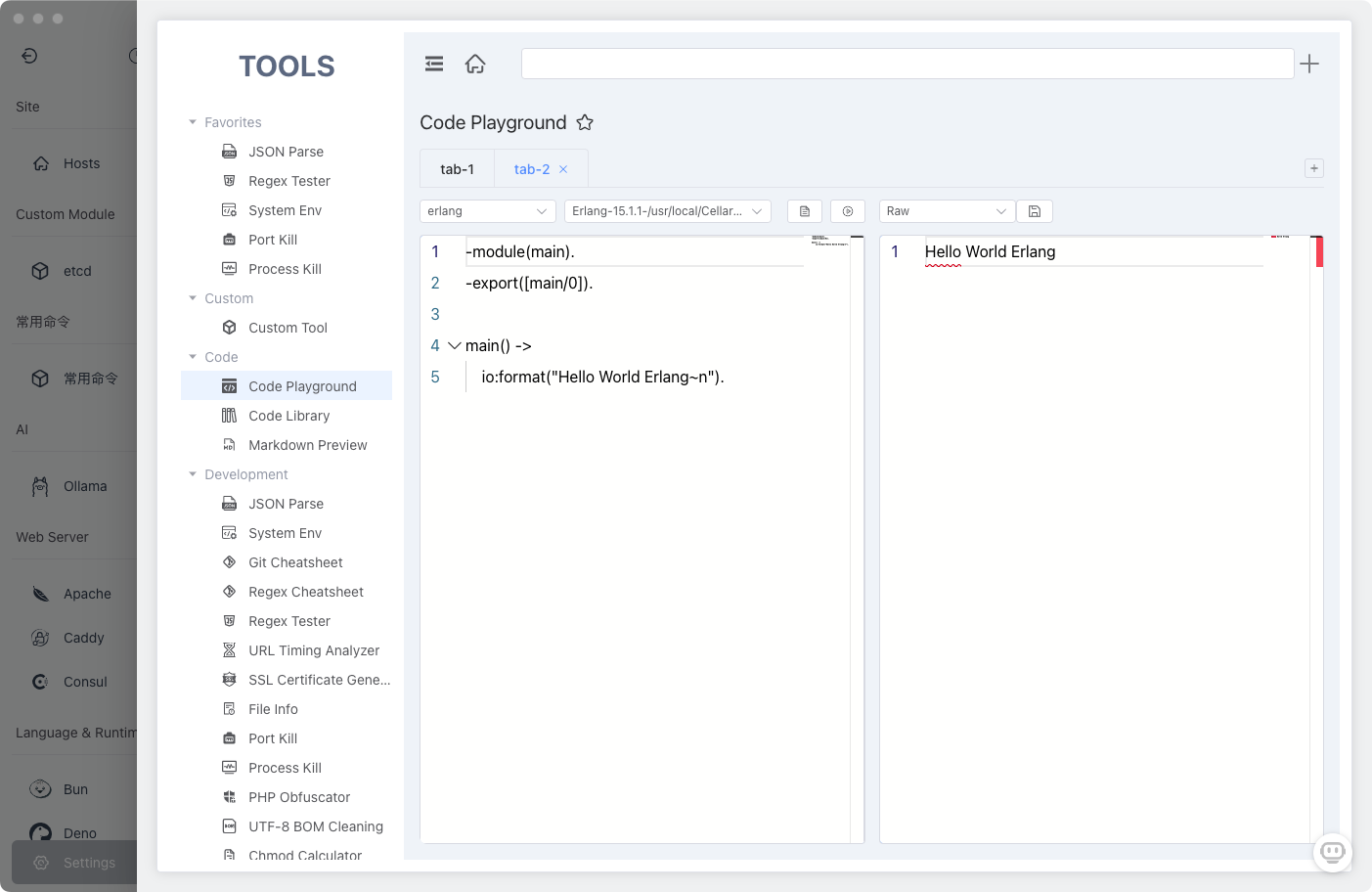This screenshot has height=892, width=1372.
Task: Open System Env under Development
Action: [x=287, y=533]
